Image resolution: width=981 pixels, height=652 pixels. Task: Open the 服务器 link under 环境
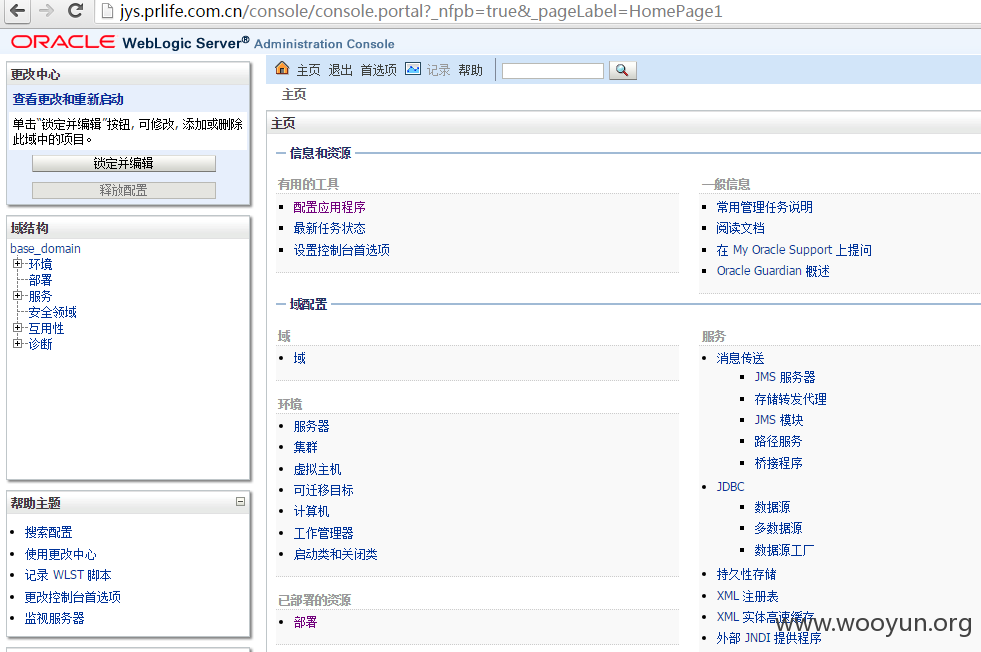tap(312, 426)
